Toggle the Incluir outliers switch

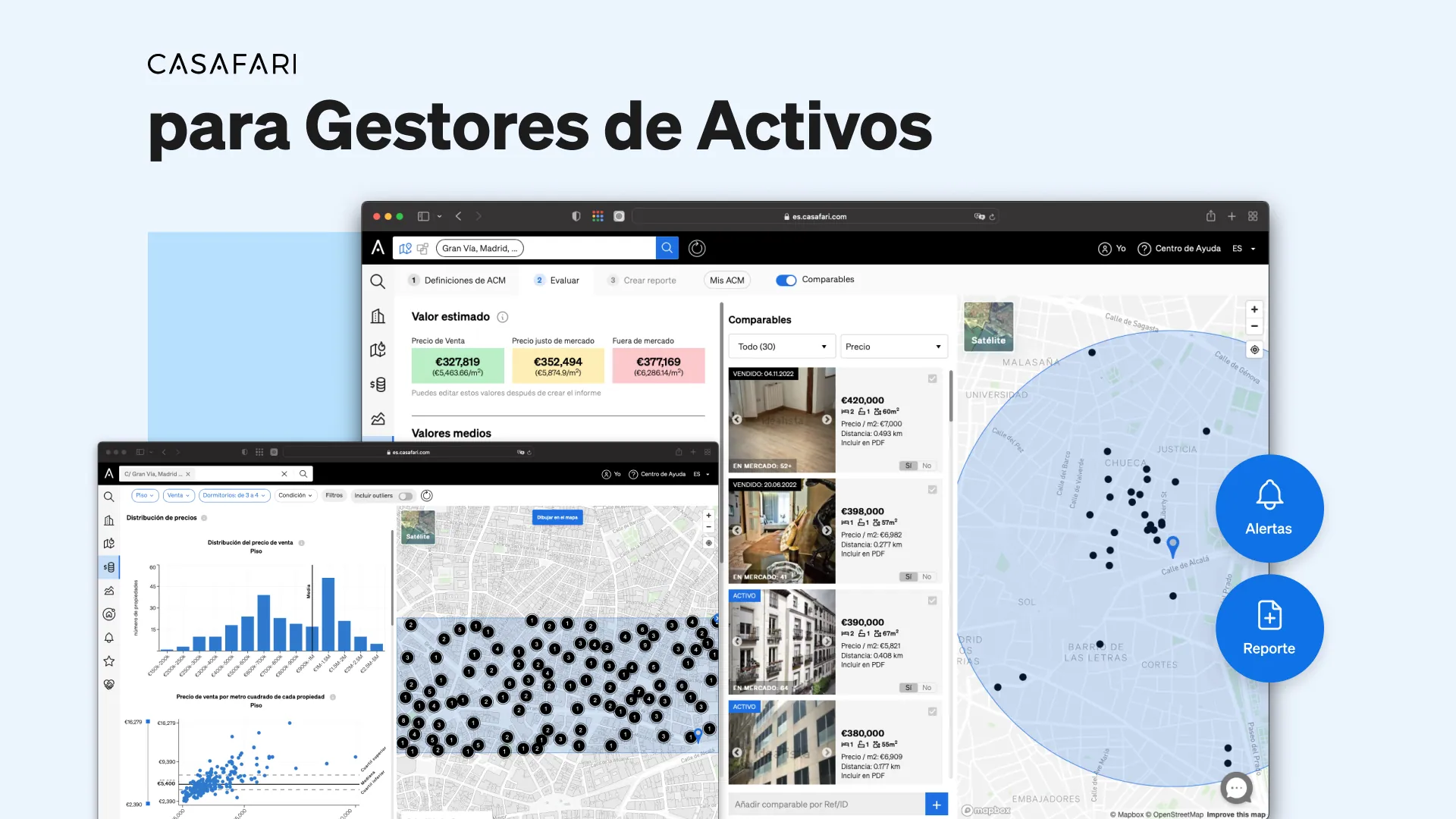406,496
